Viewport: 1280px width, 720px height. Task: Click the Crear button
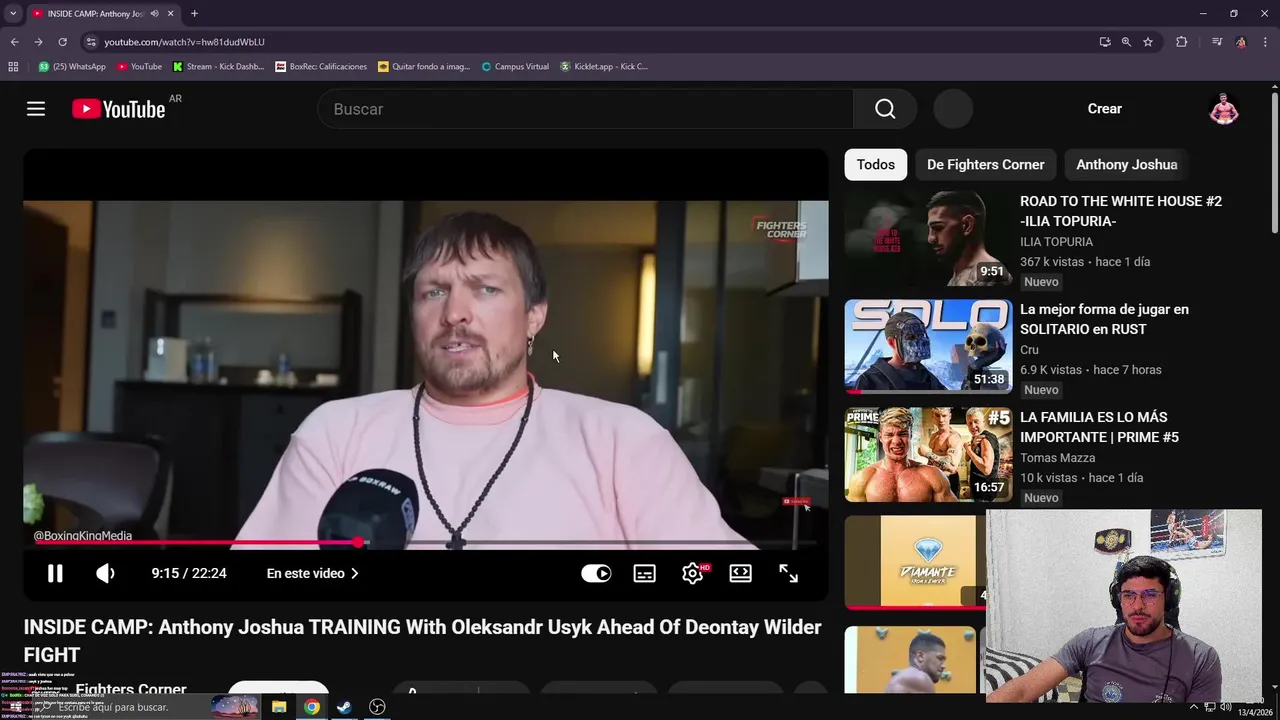pyautogui.click(x=1105, y=109)
